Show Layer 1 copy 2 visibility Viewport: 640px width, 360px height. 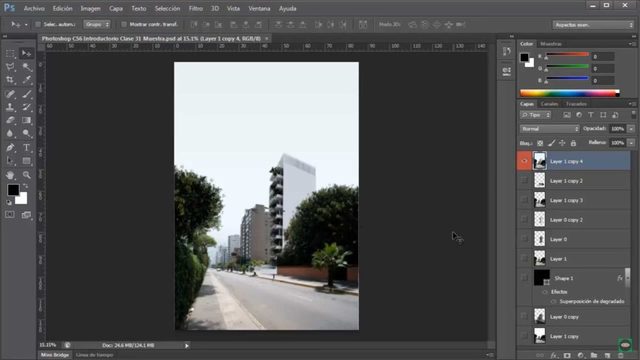point(524,180)
